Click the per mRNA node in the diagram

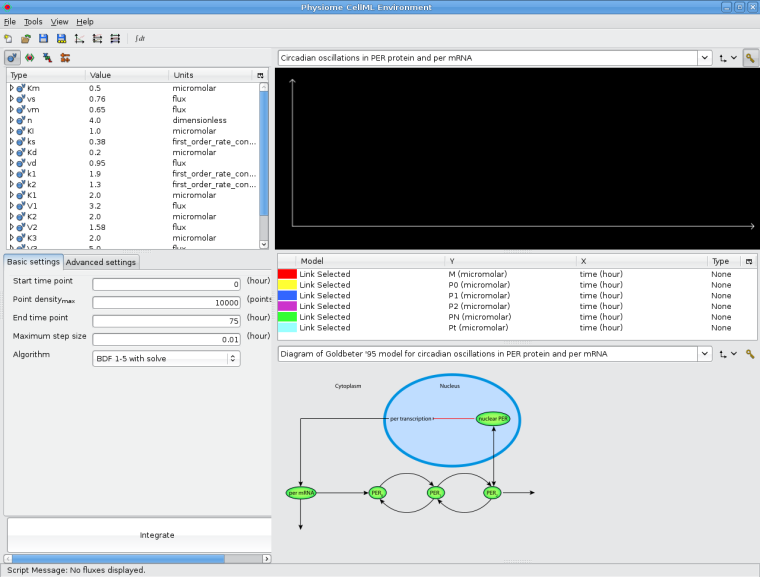[x=301, y=493]
